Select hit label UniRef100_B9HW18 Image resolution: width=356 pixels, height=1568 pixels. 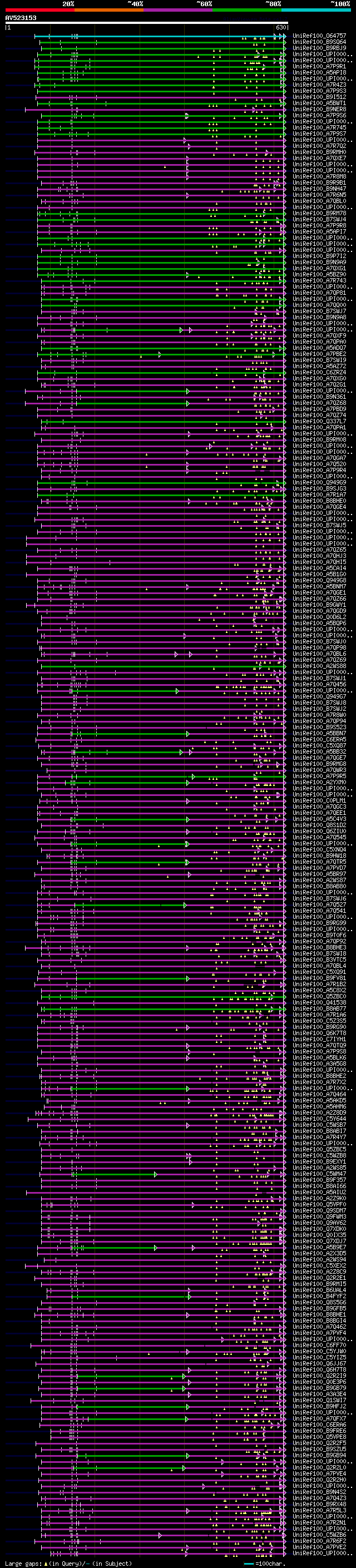pyautogui.click(x=319, y=855)
